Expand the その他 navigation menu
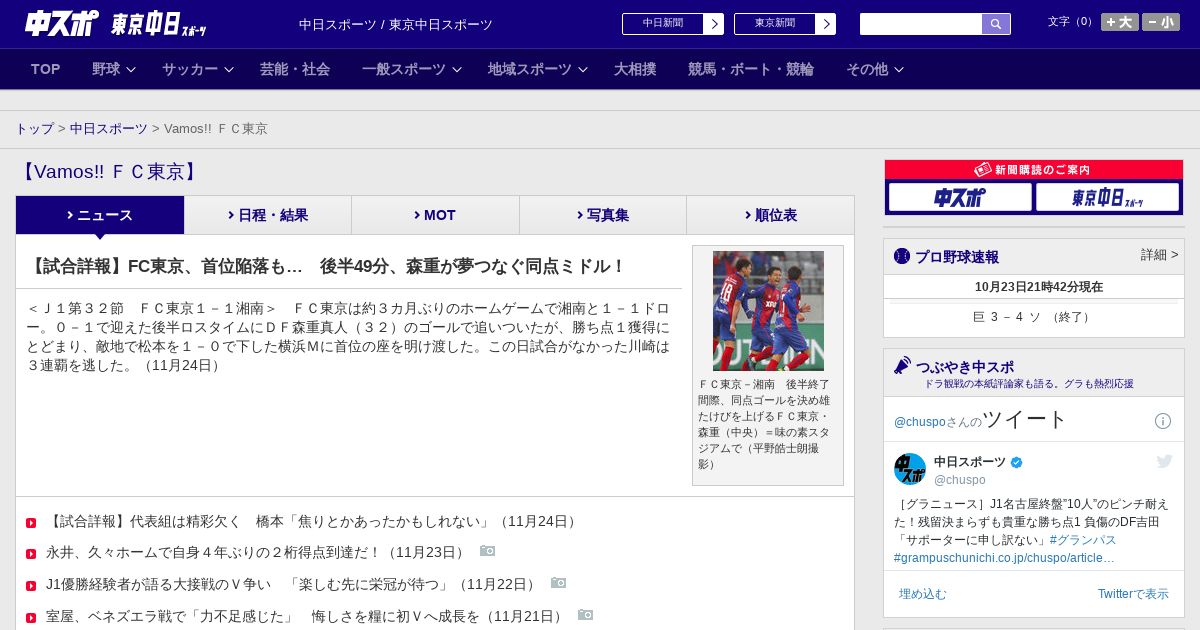 pos(875,69)
